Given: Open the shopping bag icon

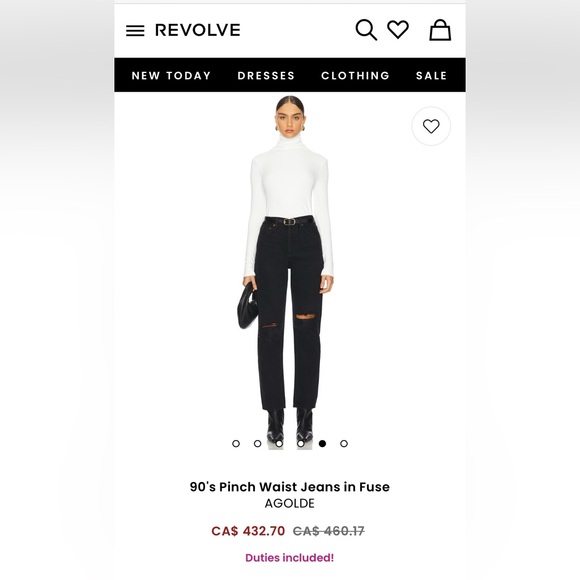Looking at the screenshot, I should (440, 30).
